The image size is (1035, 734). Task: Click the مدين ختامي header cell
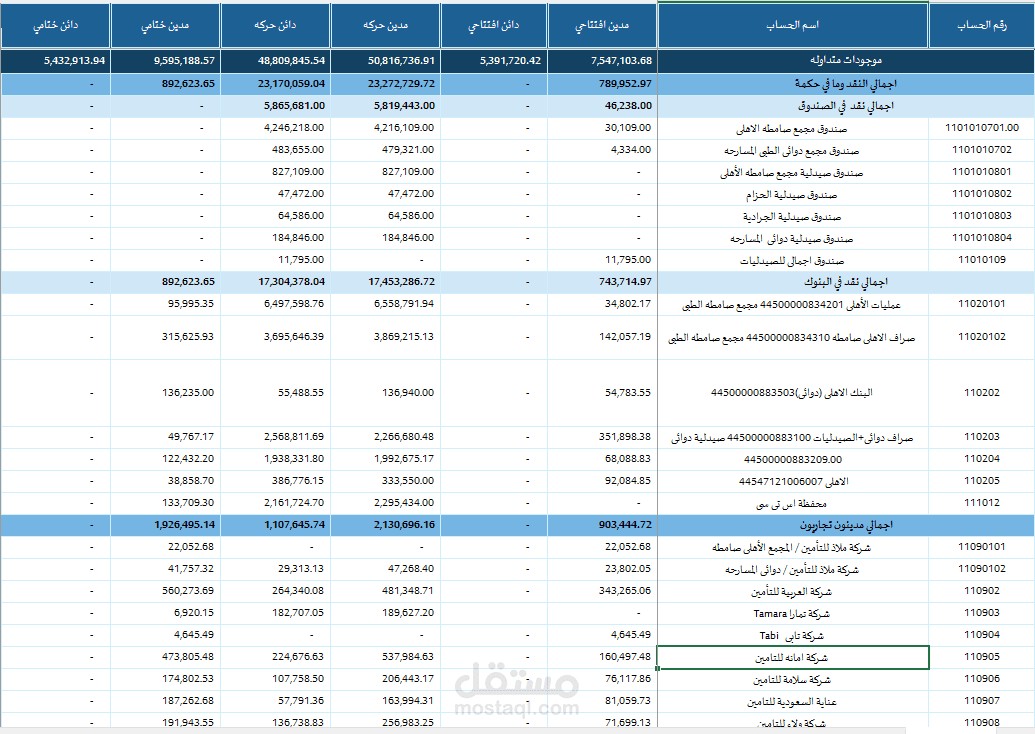coord(165,25)
